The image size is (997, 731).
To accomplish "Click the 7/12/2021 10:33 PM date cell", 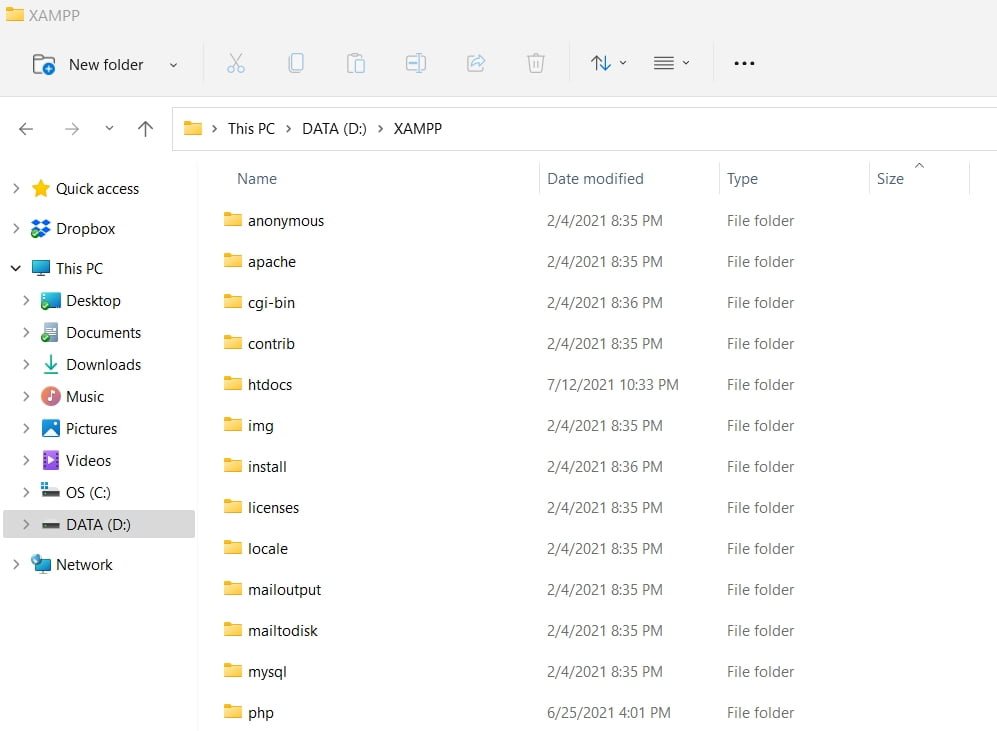I will pos(613,385).
